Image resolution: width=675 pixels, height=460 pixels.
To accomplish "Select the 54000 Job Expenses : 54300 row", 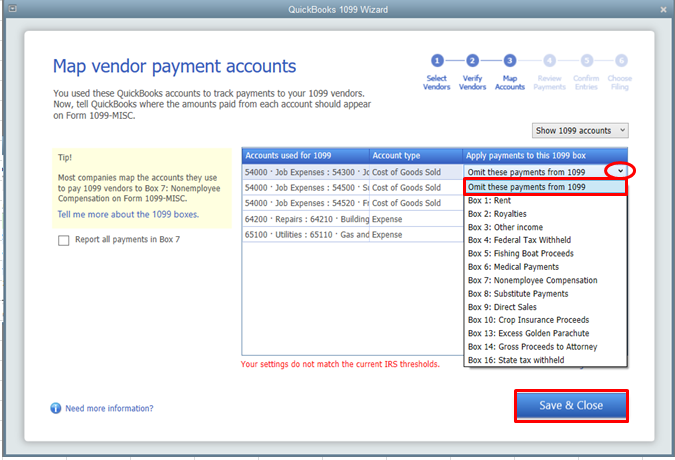I will tap(352, 172).
